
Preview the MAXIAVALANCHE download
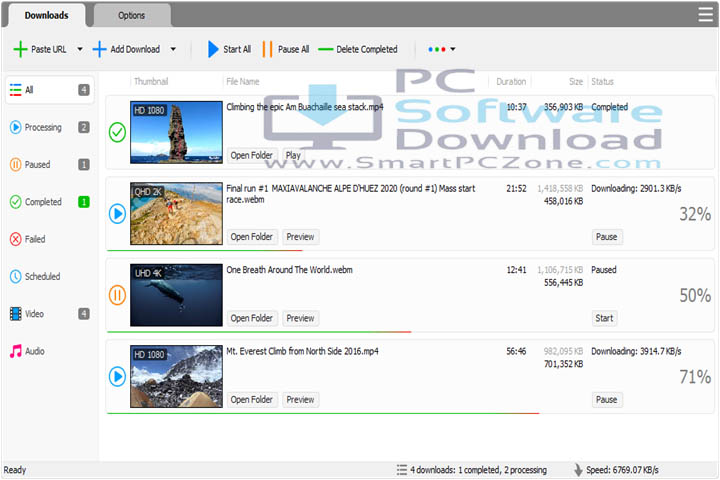pyautogui.click(x=300, y=237)
